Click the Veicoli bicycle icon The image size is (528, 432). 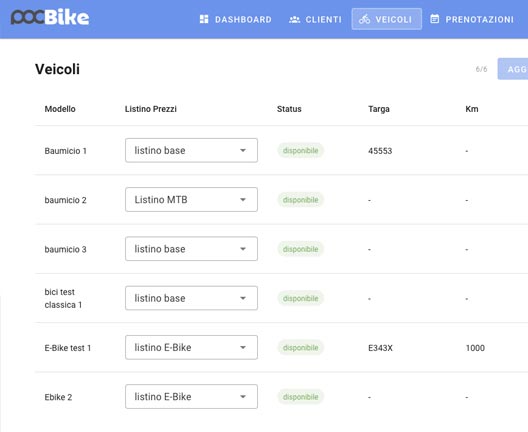click(364, 19)
